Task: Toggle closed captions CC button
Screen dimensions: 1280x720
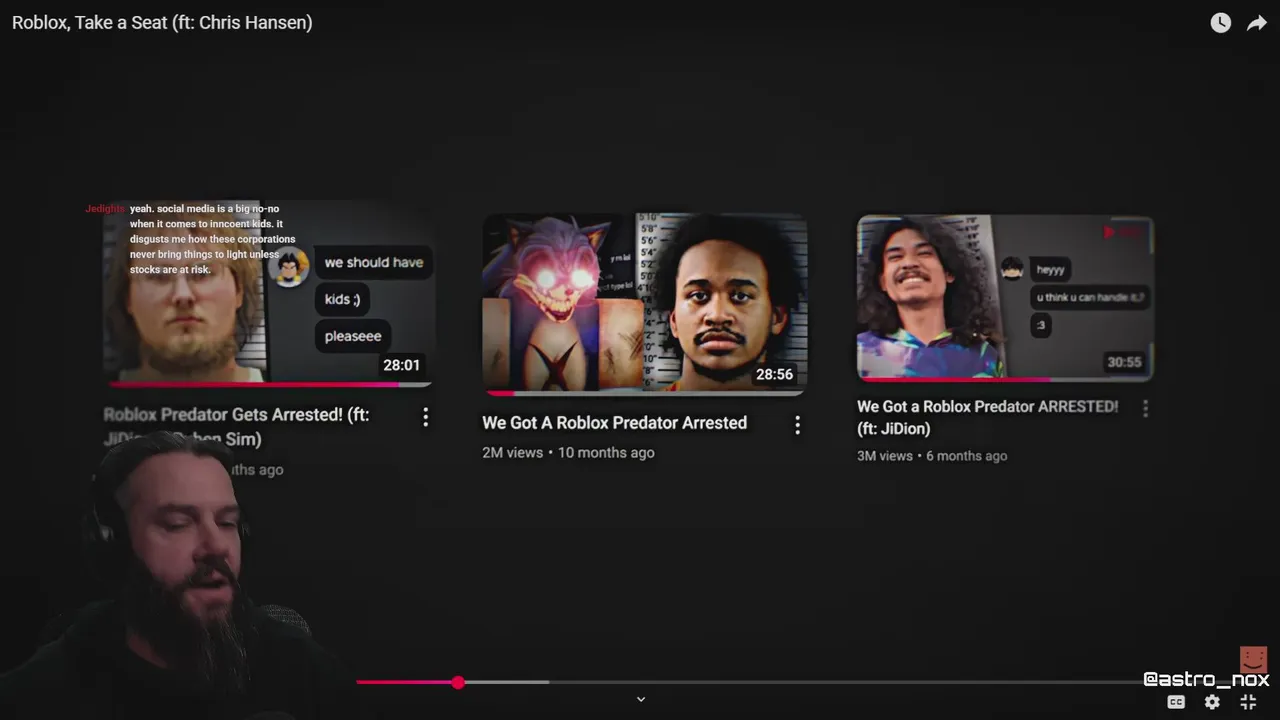Action: pyautogui.click(x=1177, y=702)
